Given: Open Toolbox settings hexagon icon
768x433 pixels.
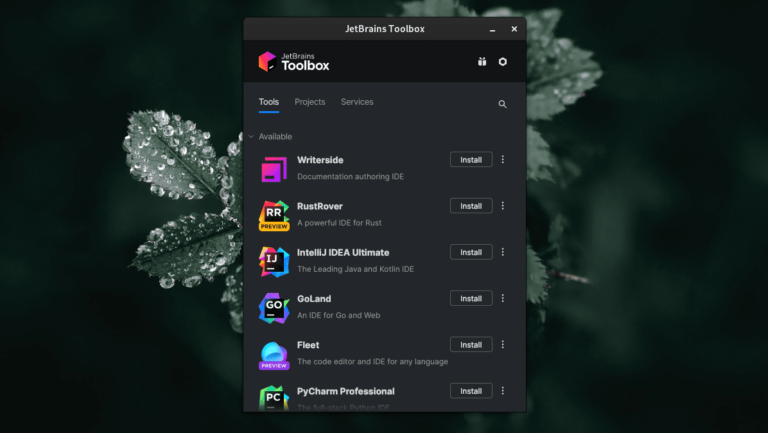Looking at the screenshot, I should click(502, 62).
